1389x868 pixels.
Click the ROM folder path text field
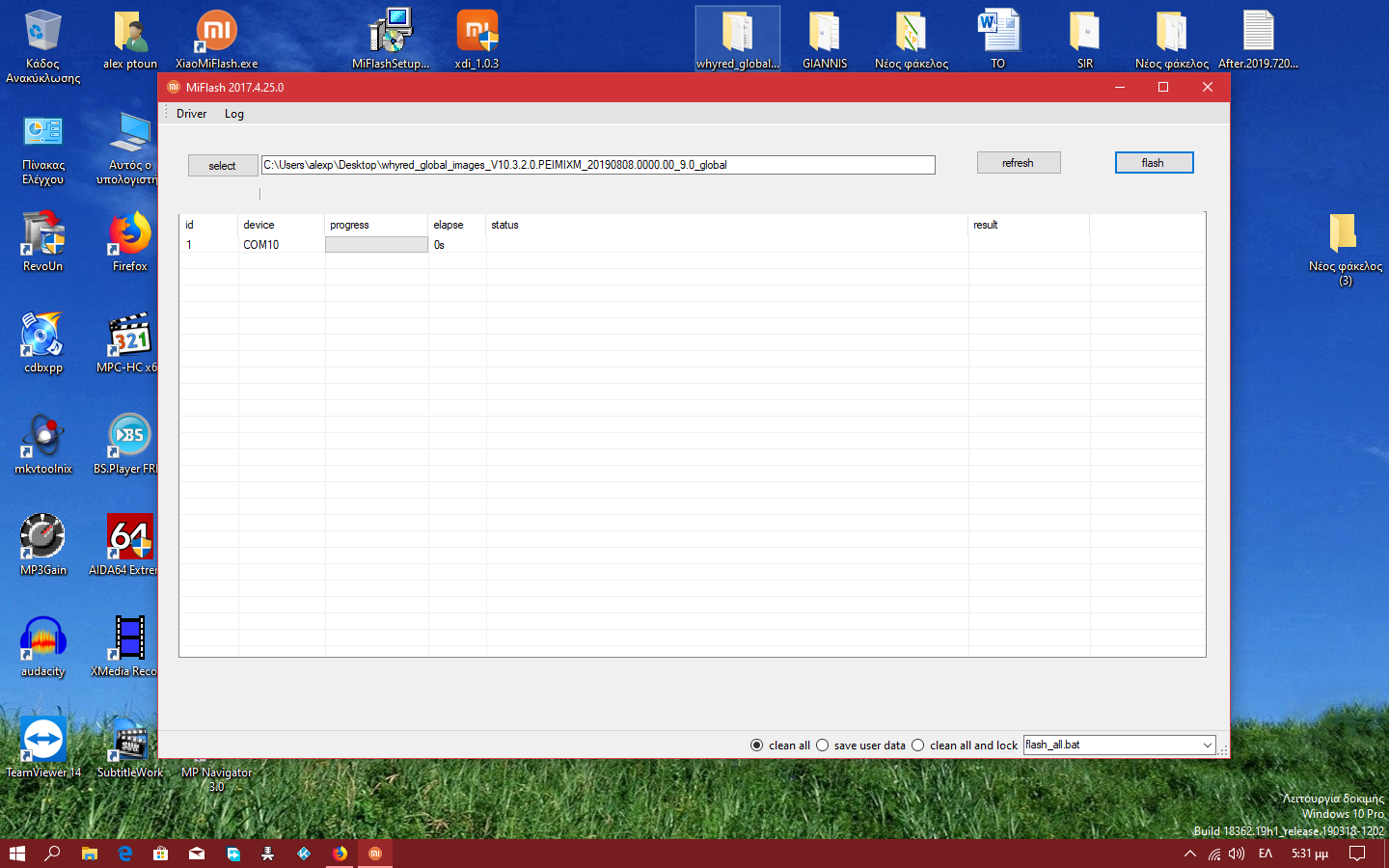click(598, 165)
